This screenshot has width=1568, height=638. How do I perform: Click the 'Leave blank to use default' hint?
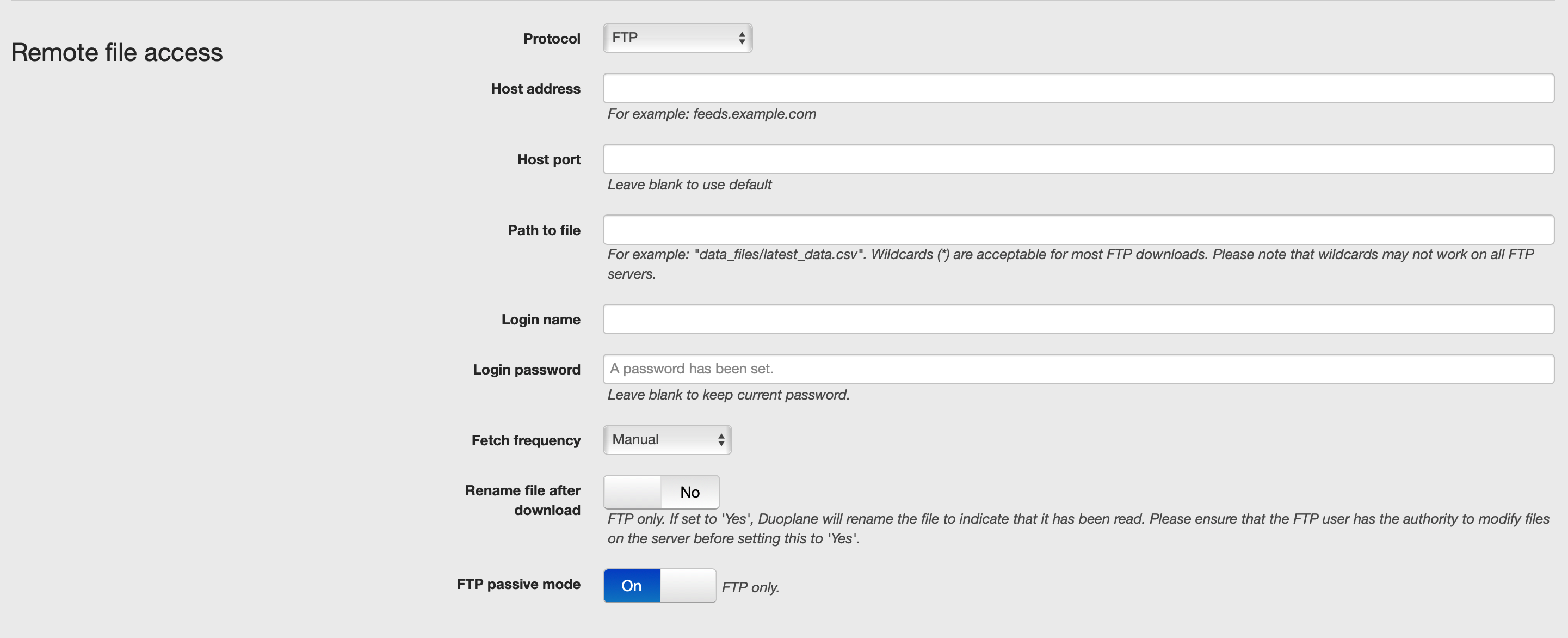coord(689,185)
